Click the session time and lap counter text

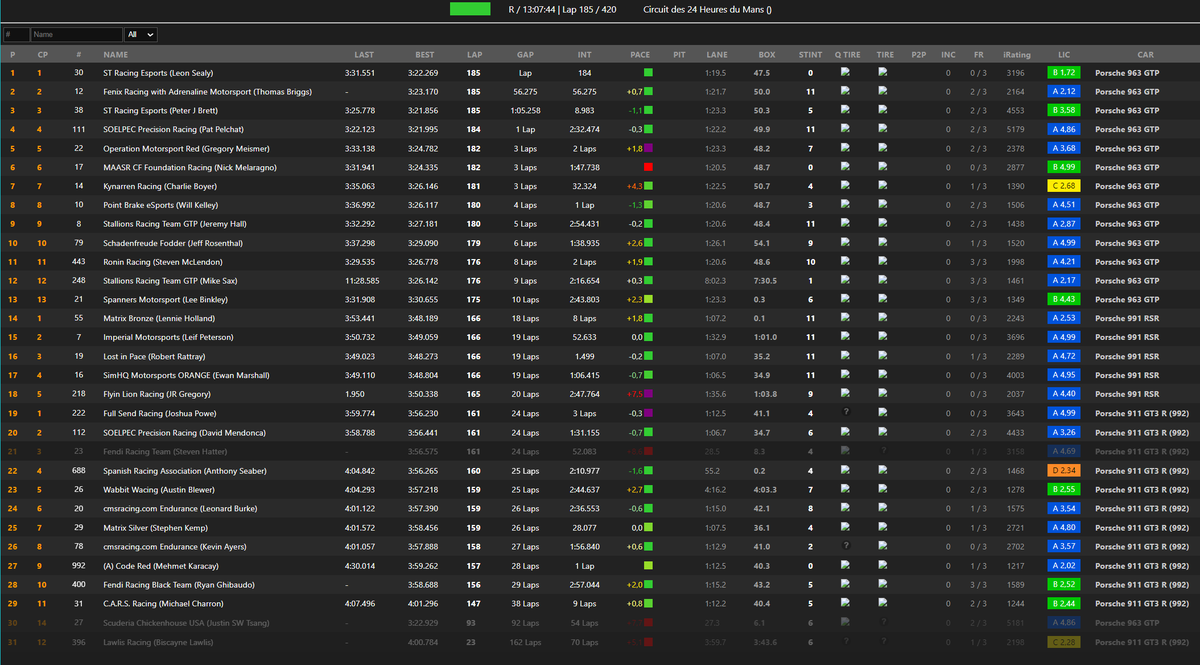point(562,10)
